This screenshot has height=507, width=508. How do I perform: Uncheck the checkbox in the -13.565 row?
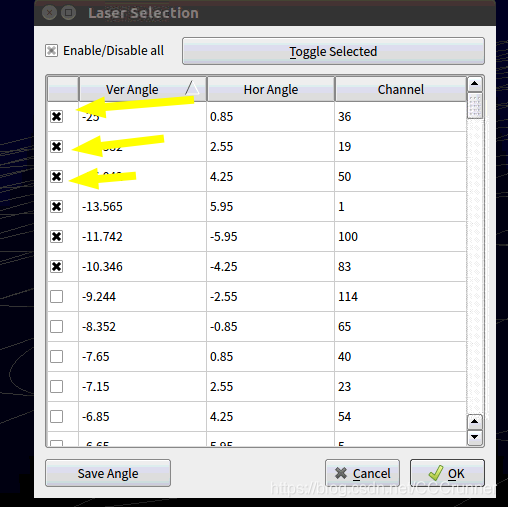coord(57,207)
